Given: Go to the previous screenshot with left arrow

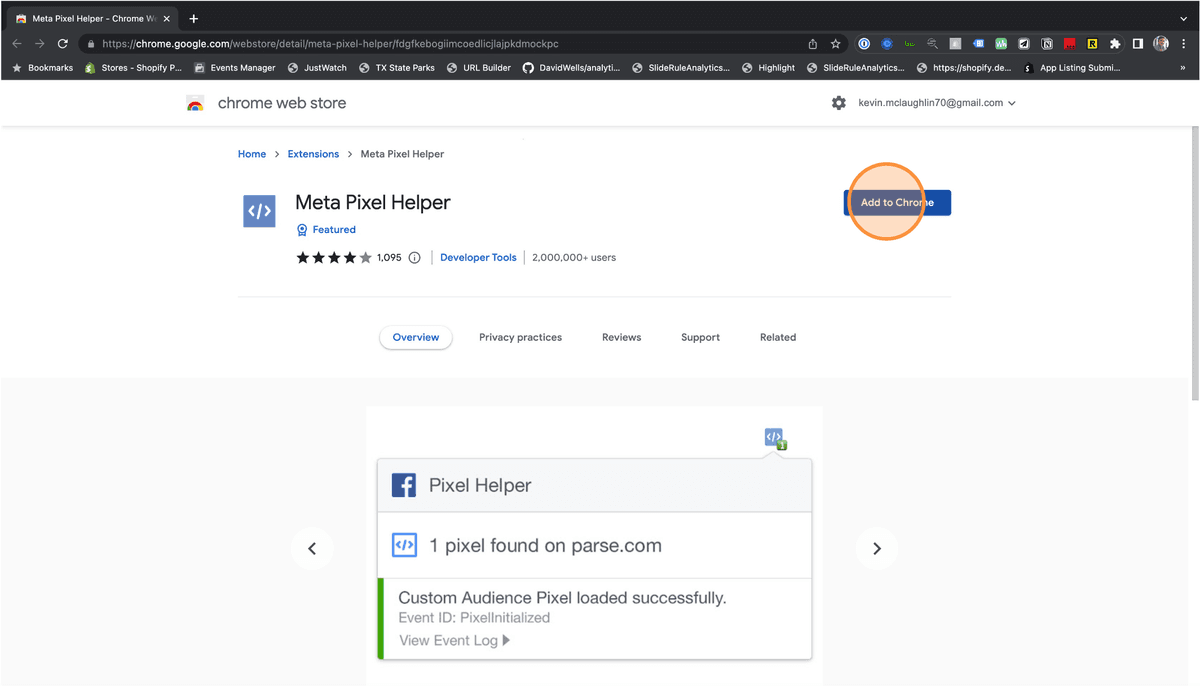Looking at the screenshot, I should 312,548.
